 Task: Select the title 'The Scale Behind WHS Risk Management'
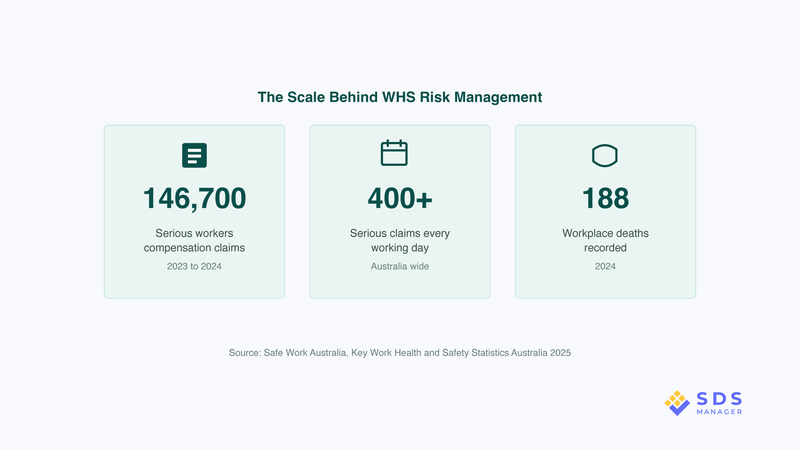400,97
